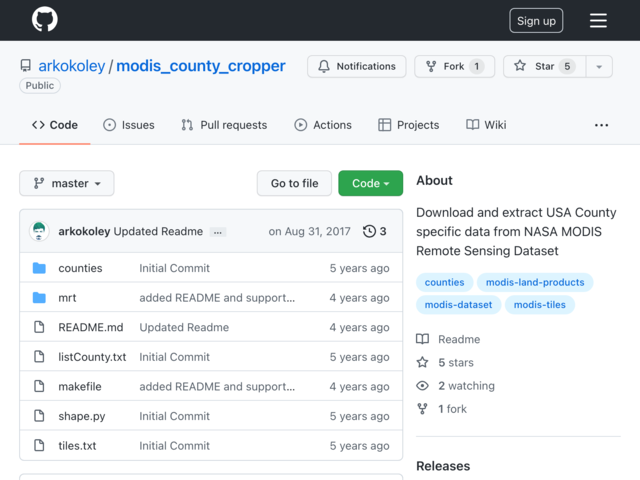The image size is (640, 480).
Task: Click the modis-tiles topic tag
Action: click(x=540, y=304)
